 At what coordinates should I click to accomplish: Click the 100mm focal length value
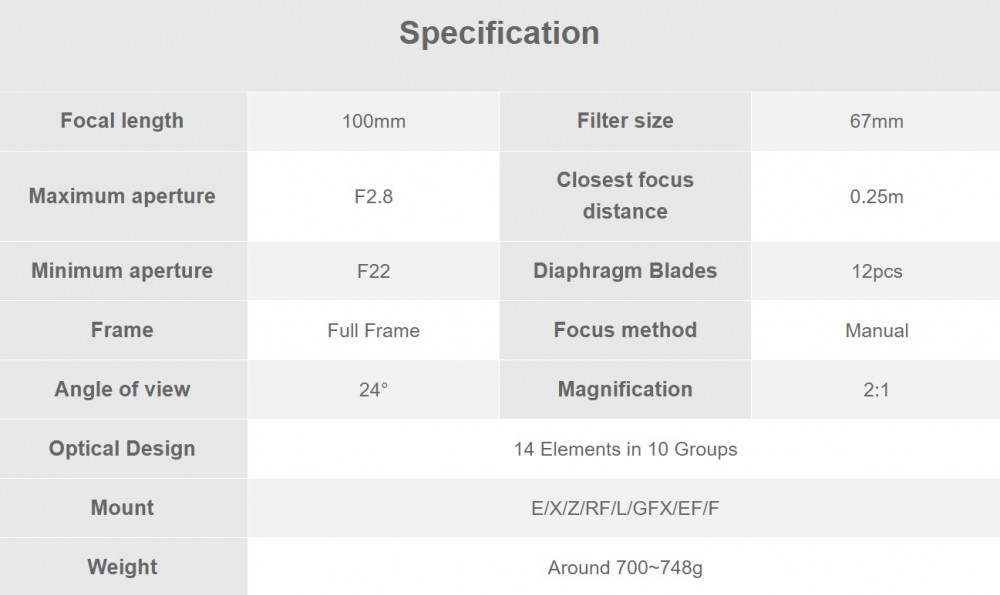point(374,121)
